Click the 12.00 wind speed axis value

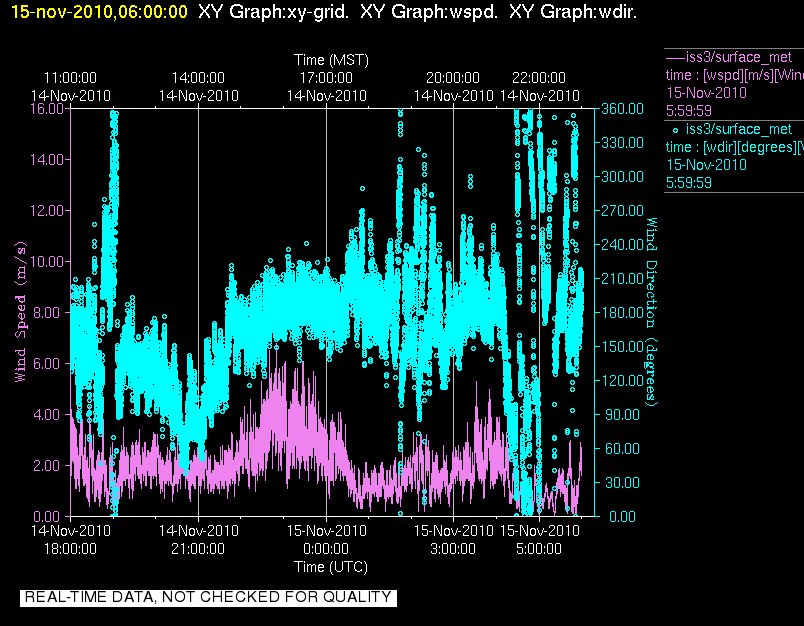pos(47,211)
